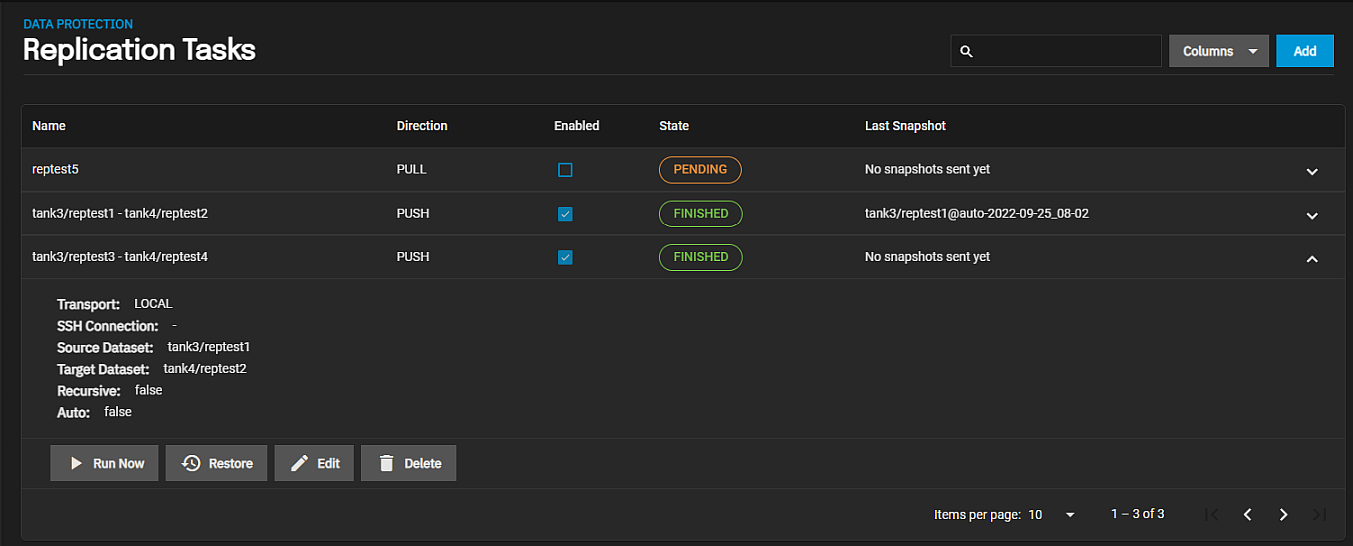This screenshot has width=1353, height=546.
Task: Click the Add button
Action: 1304,51
